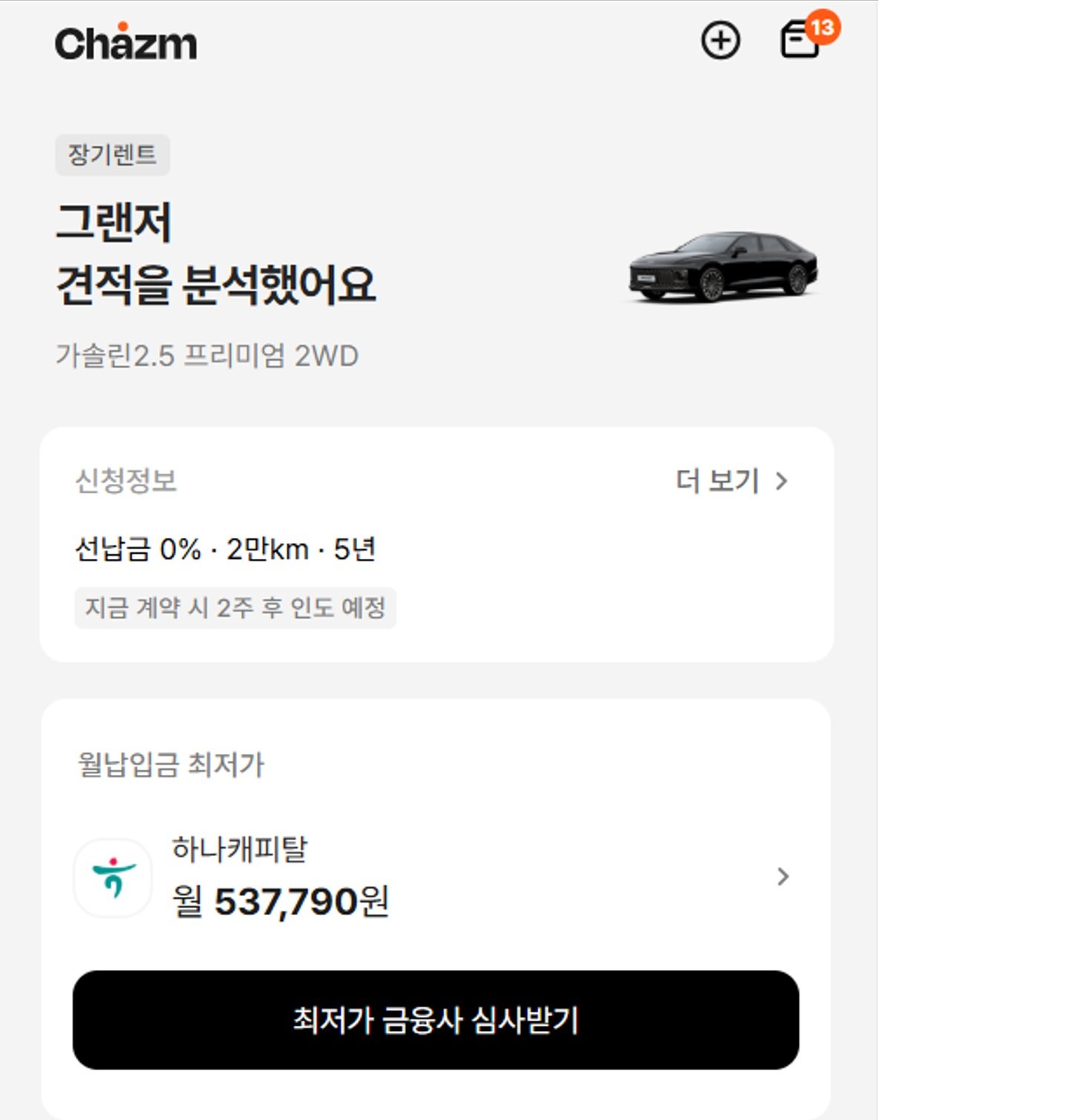The height and width of the screenshot is (1120, 1072).
Task: Click the 견적을 분석했어요 headline text
Action: pos(216,284)
